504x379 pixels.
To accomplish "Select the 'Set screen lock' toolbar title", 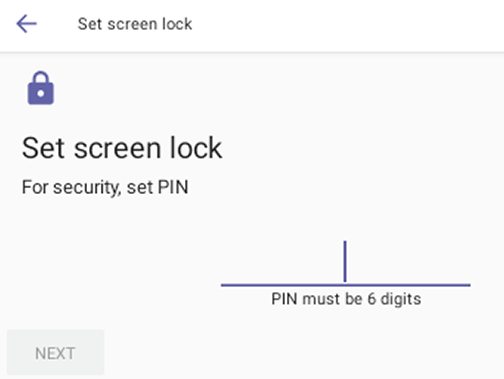I will (135, 24).
